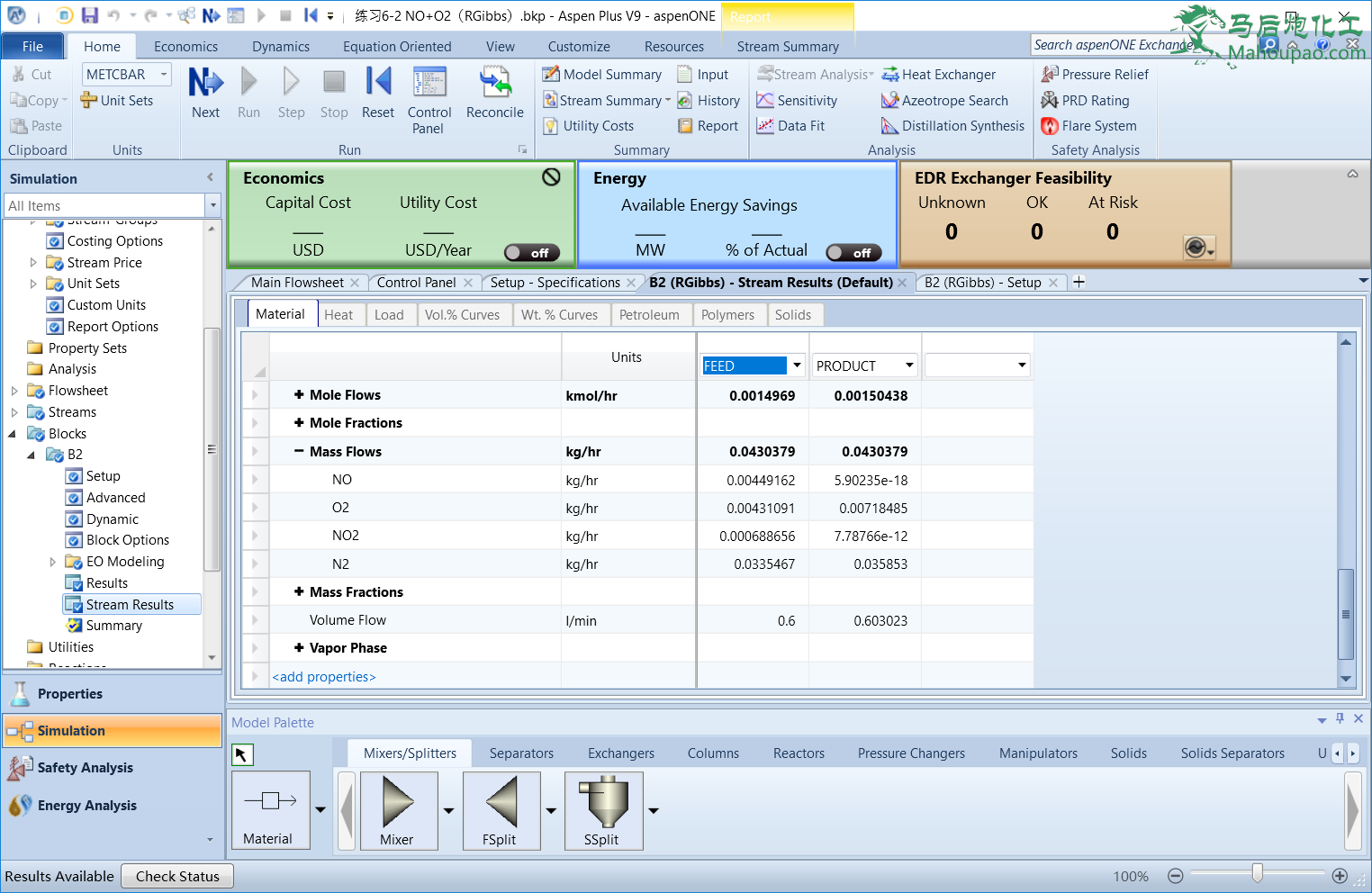This screenshot has height=893, width=1372.
Task: Launch Heat Exchanger analysis
Action: [938, 75]
